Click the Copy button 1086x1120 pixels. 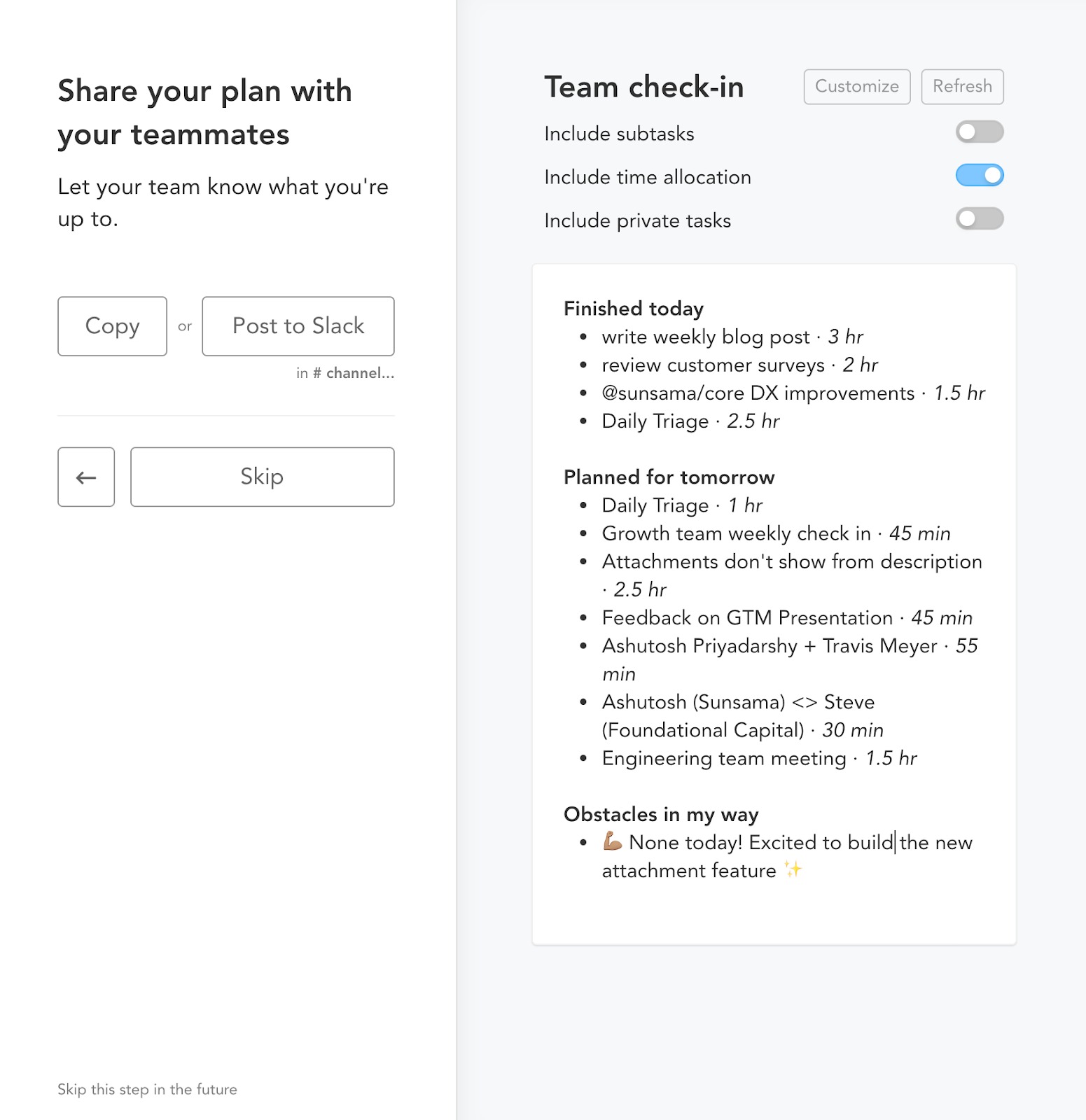(111, 326)
